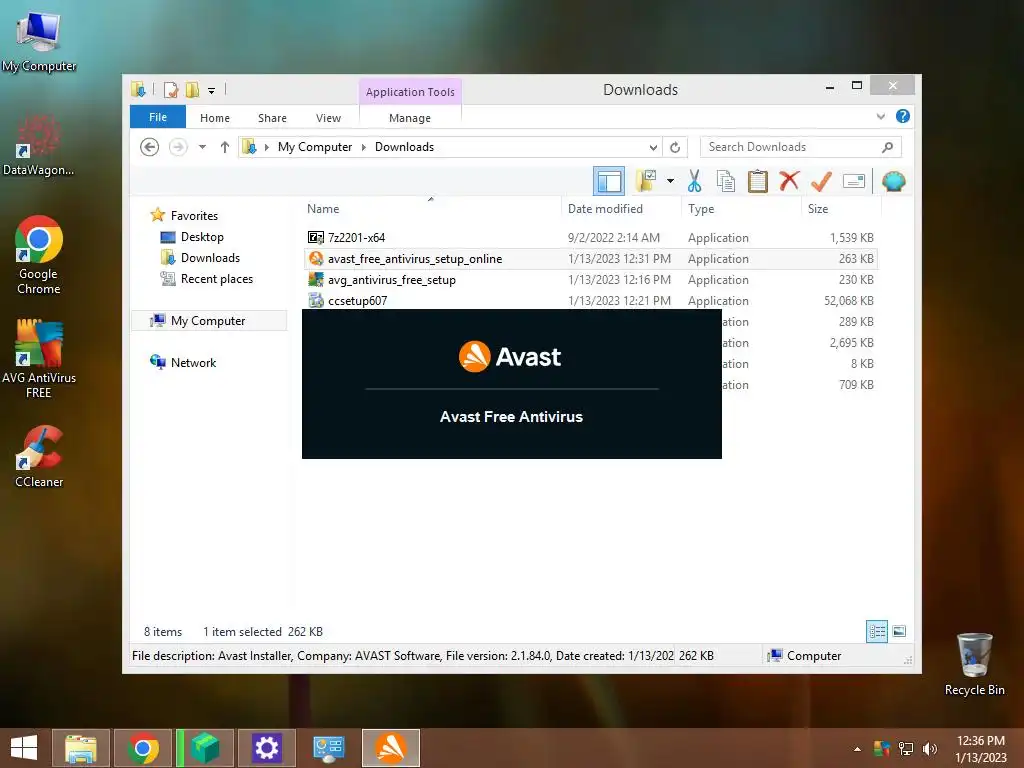Click the Rename toolbar icon

pyautogui.click(x=854, y=181)
